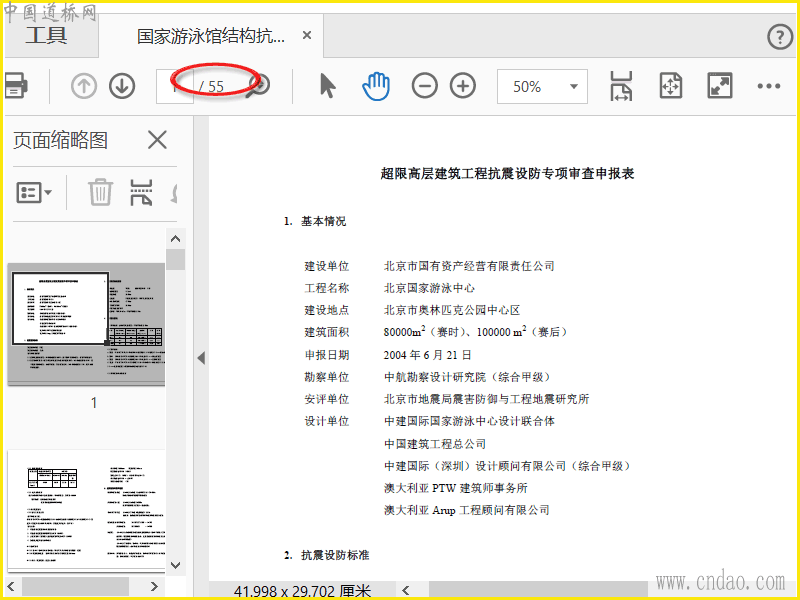Click thumbnail panel scroll right arrow

click(x=154, y=587)
